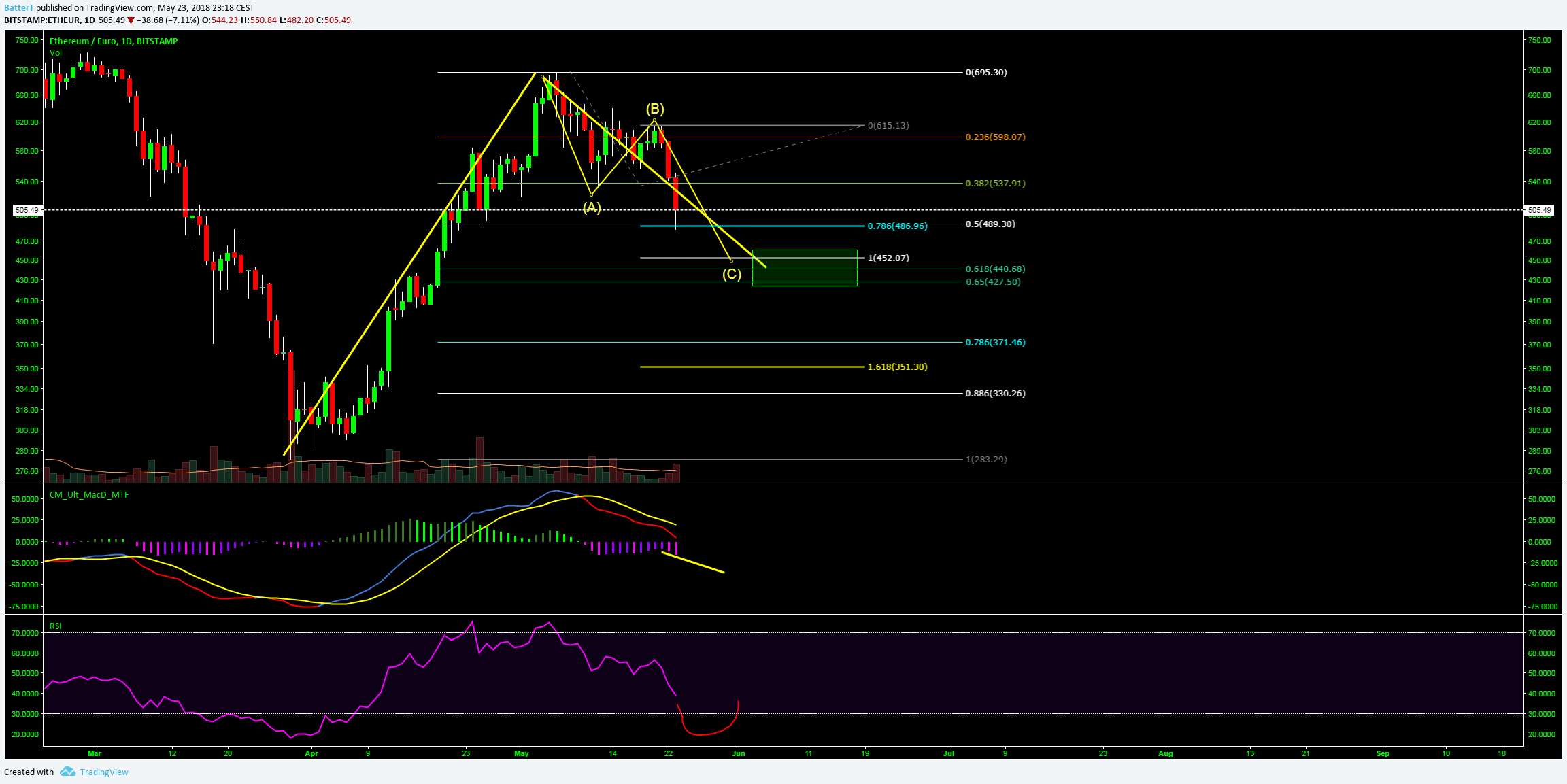The image size is (1567, 784).
Task: Click the RSI indicator label
Action: [x=56, y=626]
